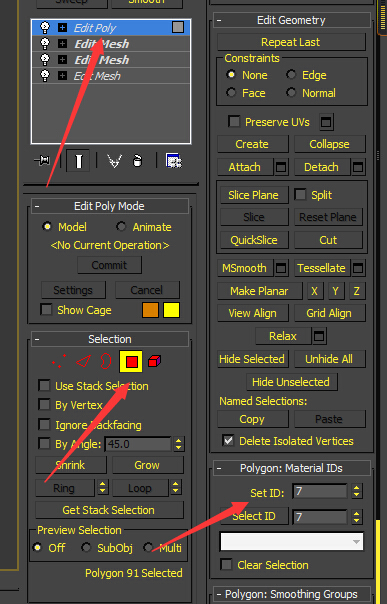The image size is (387, 604).
Task: Increment the Set ID spinner
Action: (x=357, y=488)
